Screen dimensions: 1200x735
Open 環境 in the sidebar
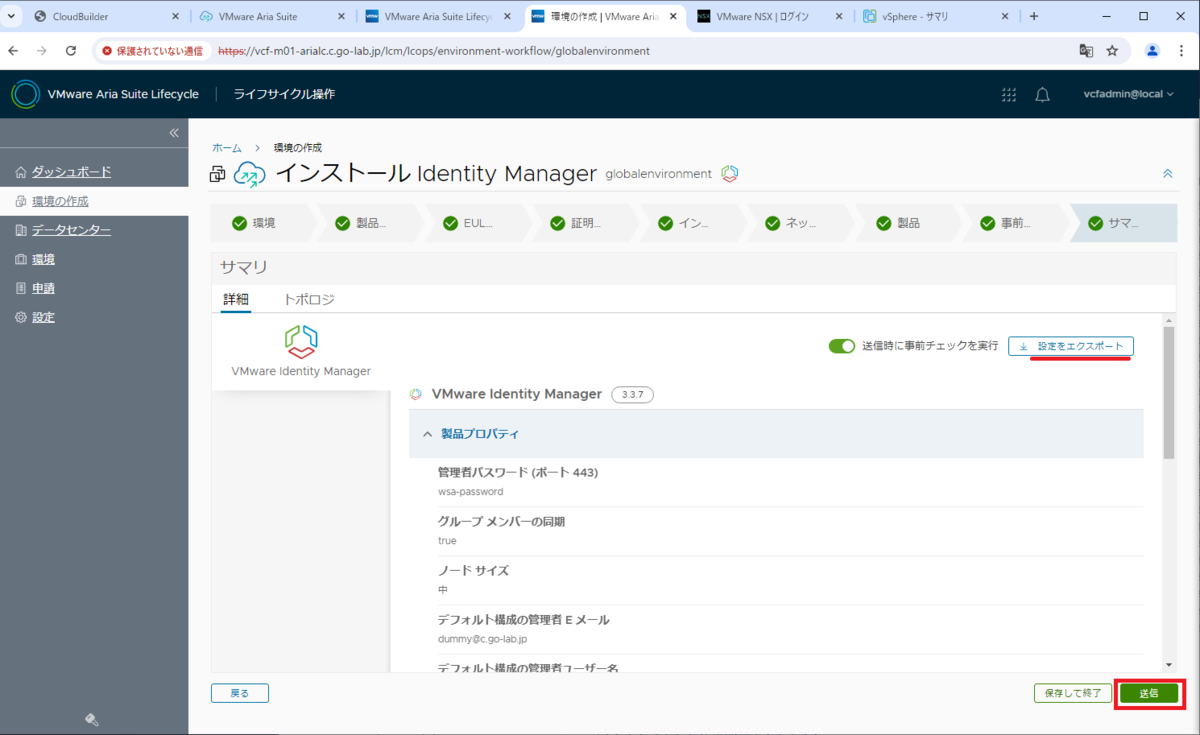pos(43,259)
